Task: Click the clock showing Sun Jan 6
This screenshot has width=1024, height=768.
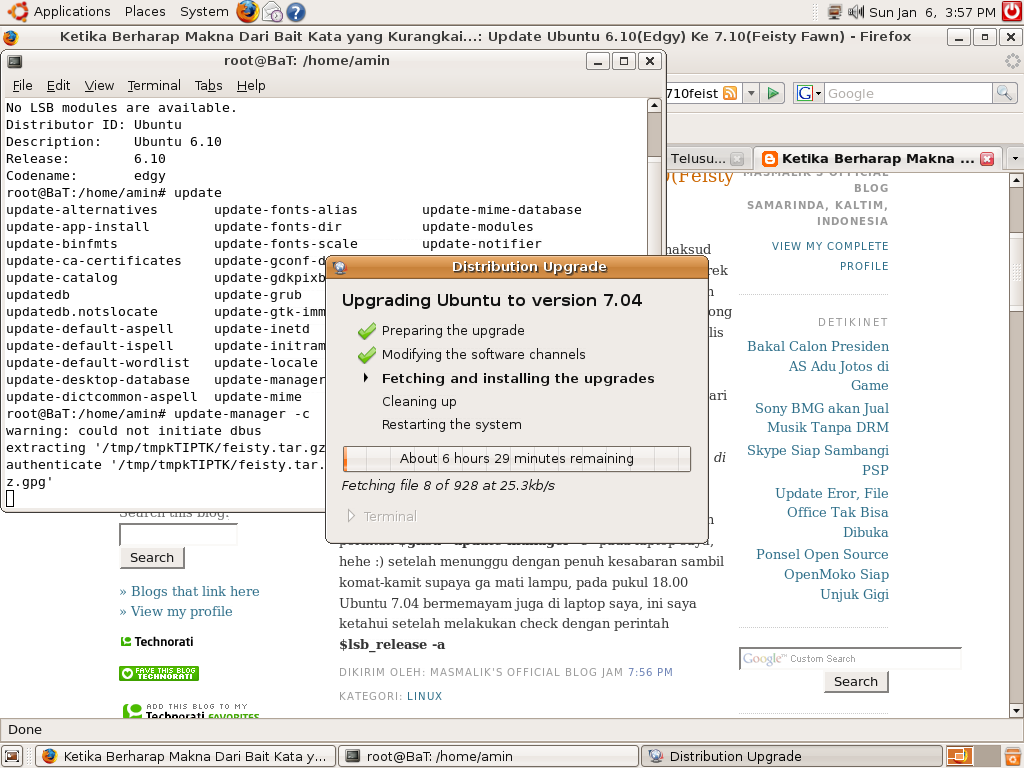Action: pyautogui.click(x=932, y=12)
